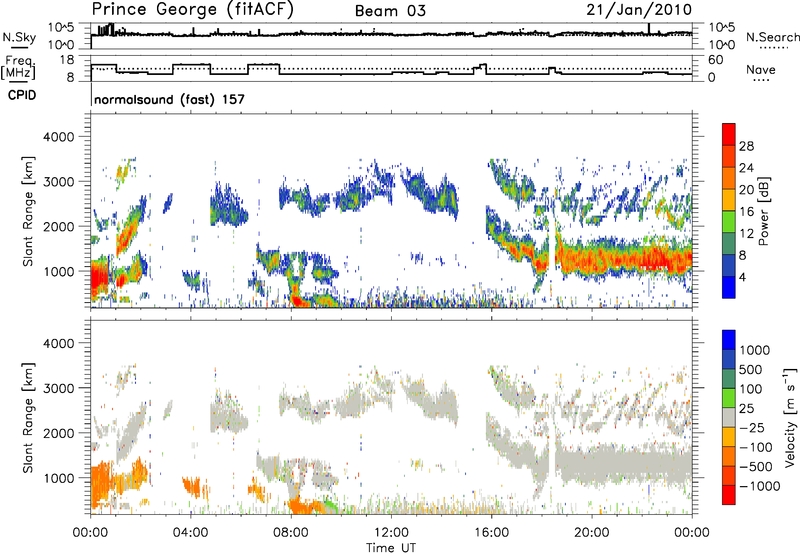The width and height of the screenshot is (800, 554).
Task: Click the 'N.Search' legend label
Action: [x=772, y=37]
